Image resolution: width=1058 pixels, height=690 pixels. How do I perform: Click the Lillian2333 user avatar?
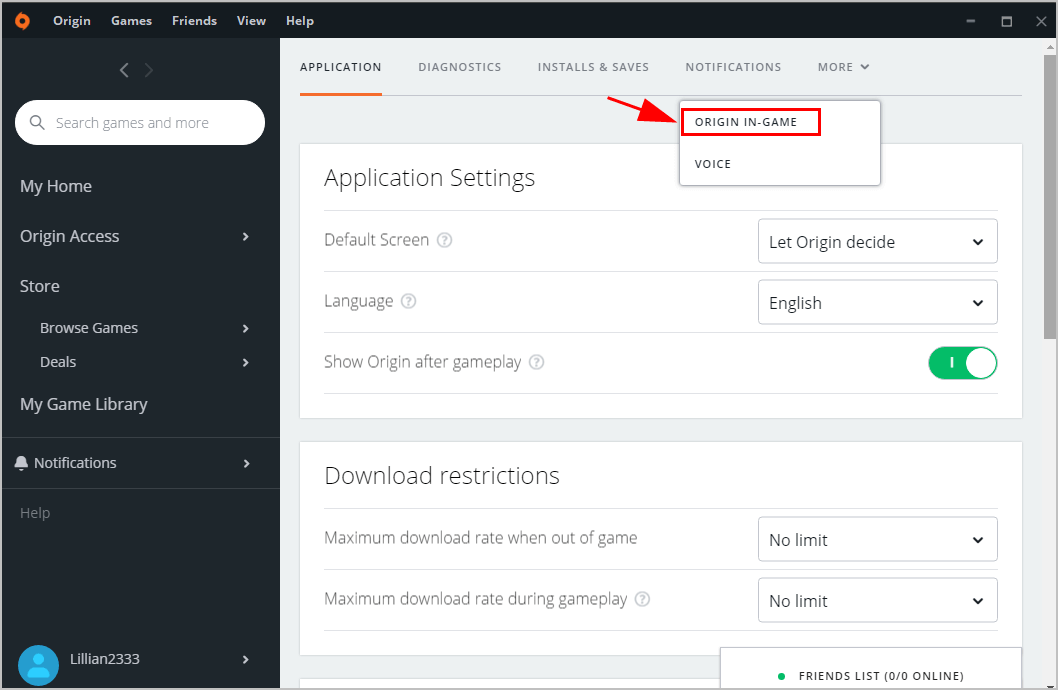[38, 664]
